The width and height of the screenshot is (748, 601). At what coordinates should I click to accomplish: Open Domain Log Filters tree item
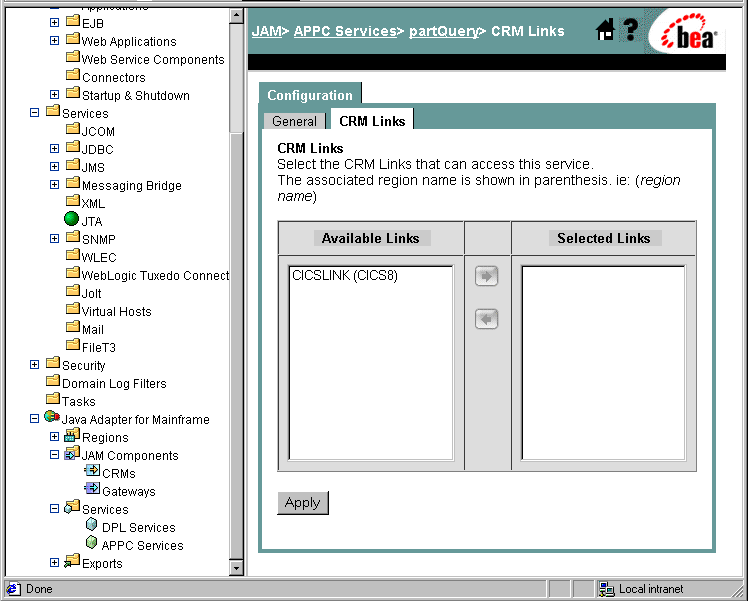pyautogui.click(x=114, y=383)
